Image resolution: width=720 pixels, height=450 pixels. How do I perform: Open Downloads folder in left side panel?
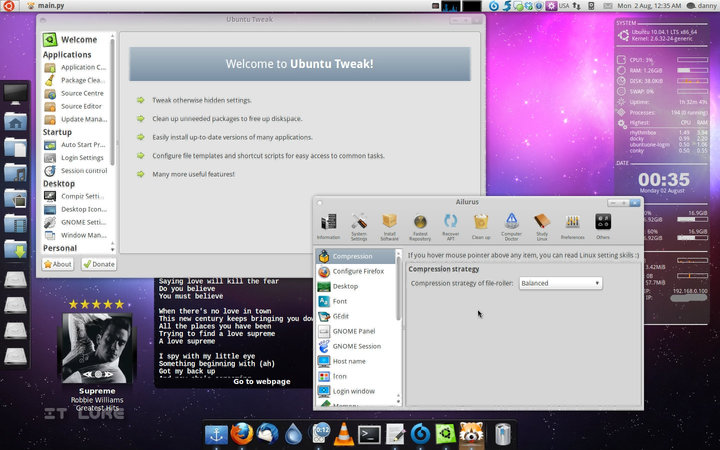point(15,249)
